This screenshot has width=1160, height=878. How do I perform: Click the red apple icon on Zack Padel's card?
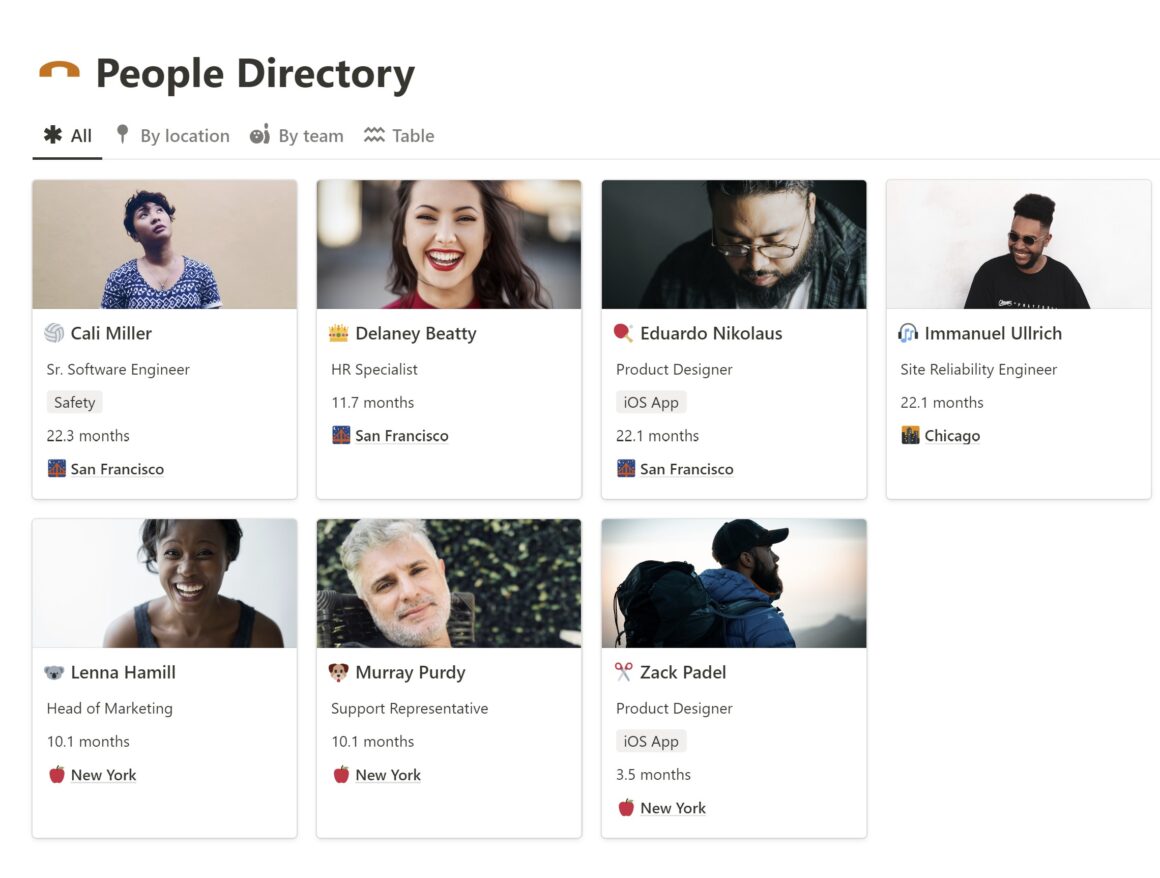(x=626, y=808)
